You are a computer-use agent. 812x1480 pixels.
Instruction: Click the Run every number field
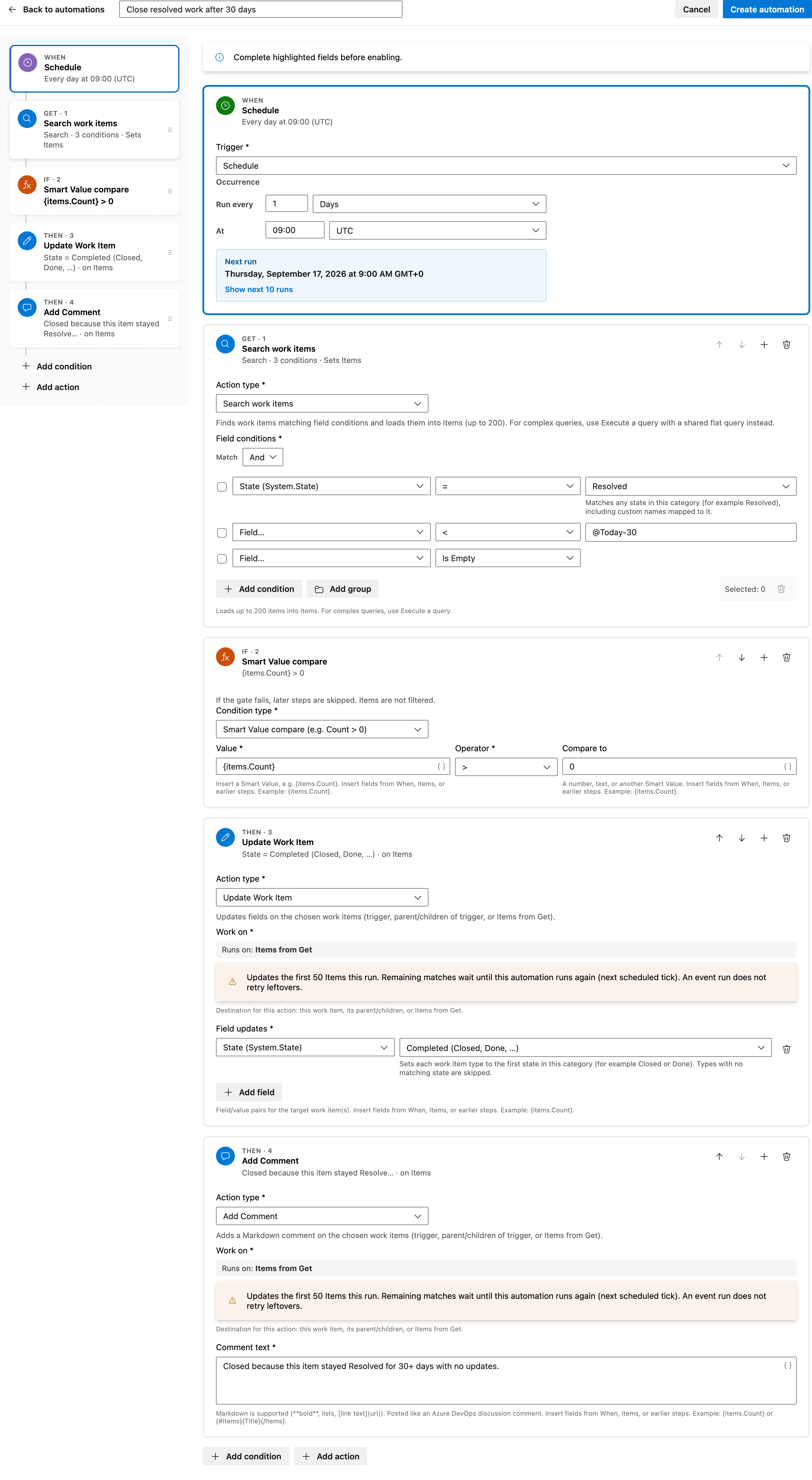point(286,204)
